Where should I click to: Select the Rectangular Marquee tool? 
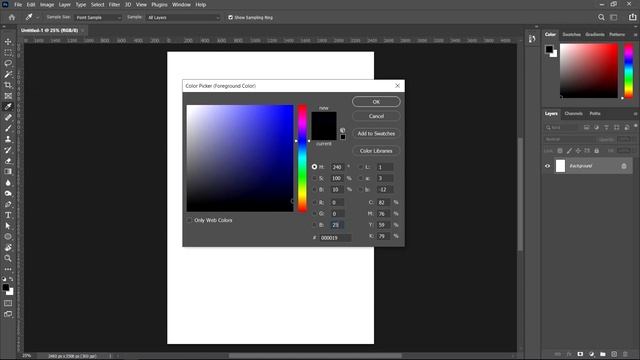click(x=8, y=53)
